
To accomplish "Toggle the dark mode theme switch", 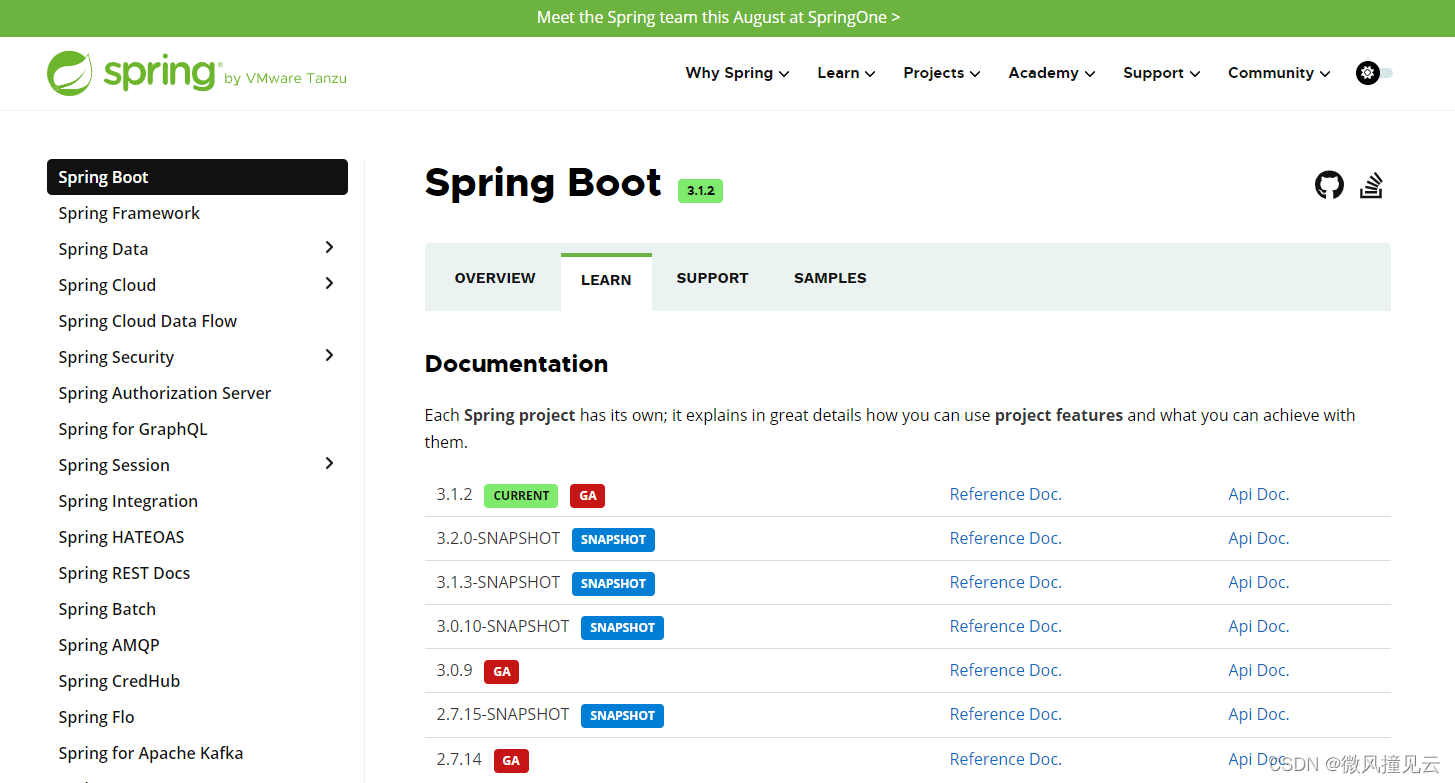I will 1374,73.
